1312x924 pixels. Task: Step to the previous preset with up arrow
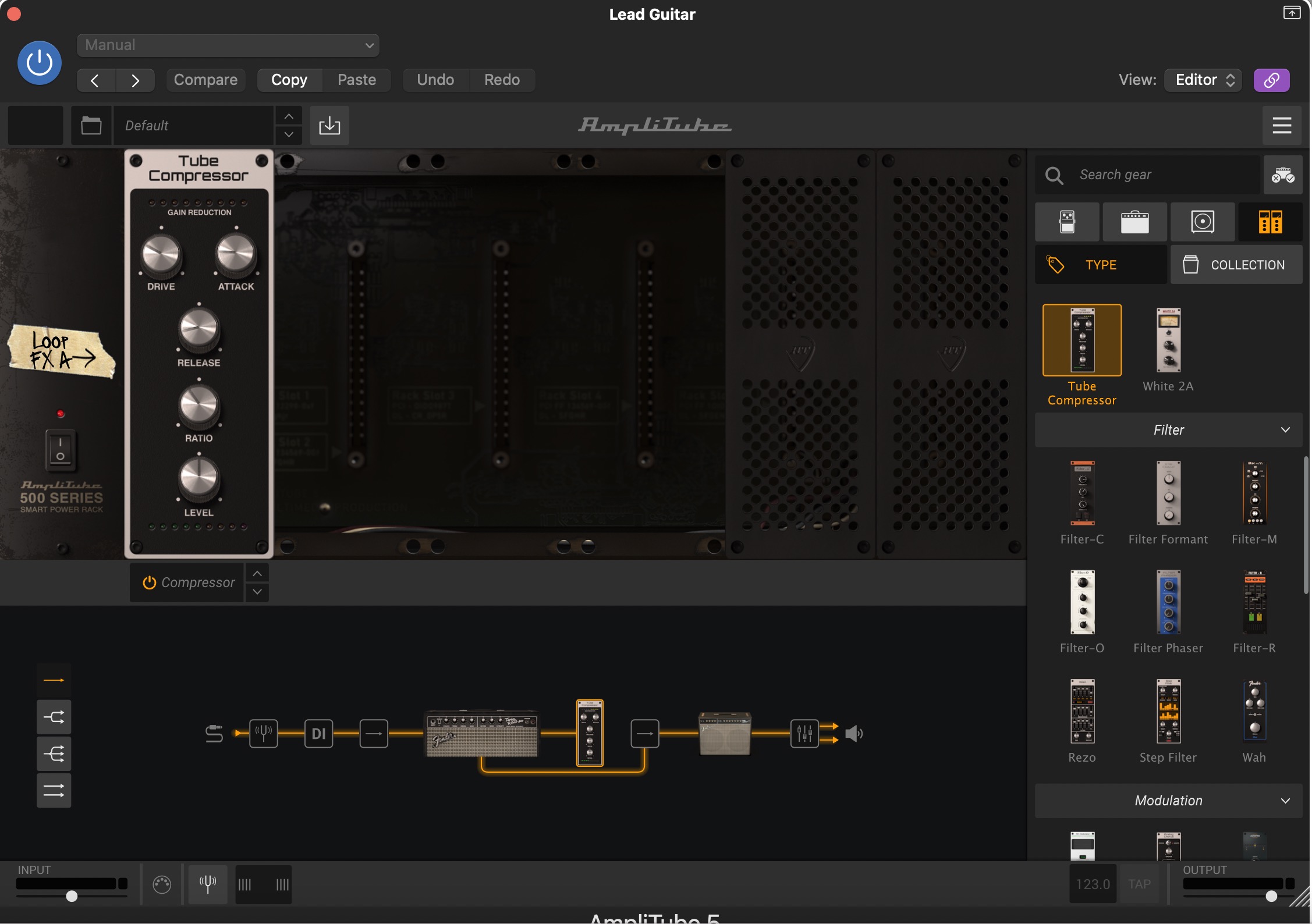tap(289, 116)
